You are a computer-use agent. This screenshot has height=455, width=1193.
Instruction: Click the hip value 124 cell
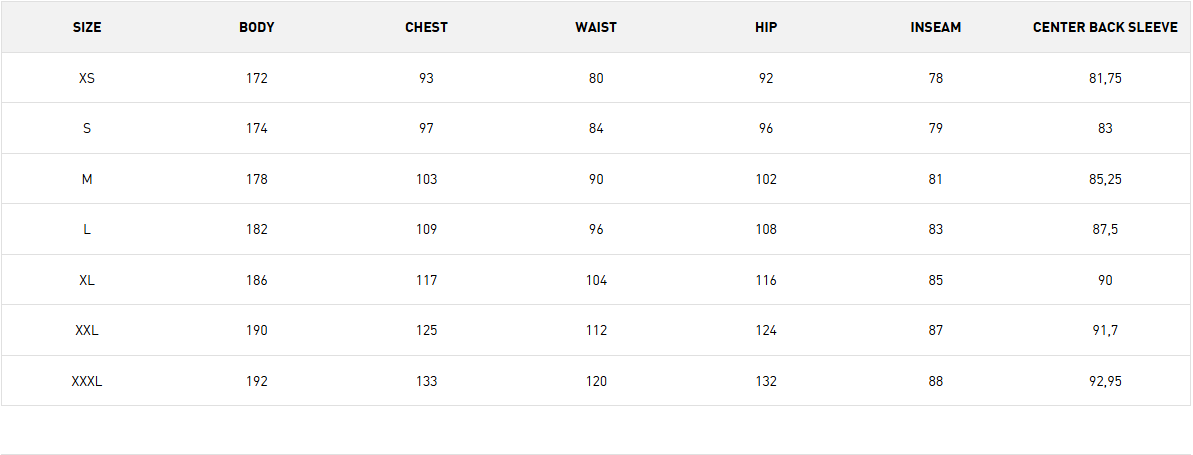click(x=766, y=330)
